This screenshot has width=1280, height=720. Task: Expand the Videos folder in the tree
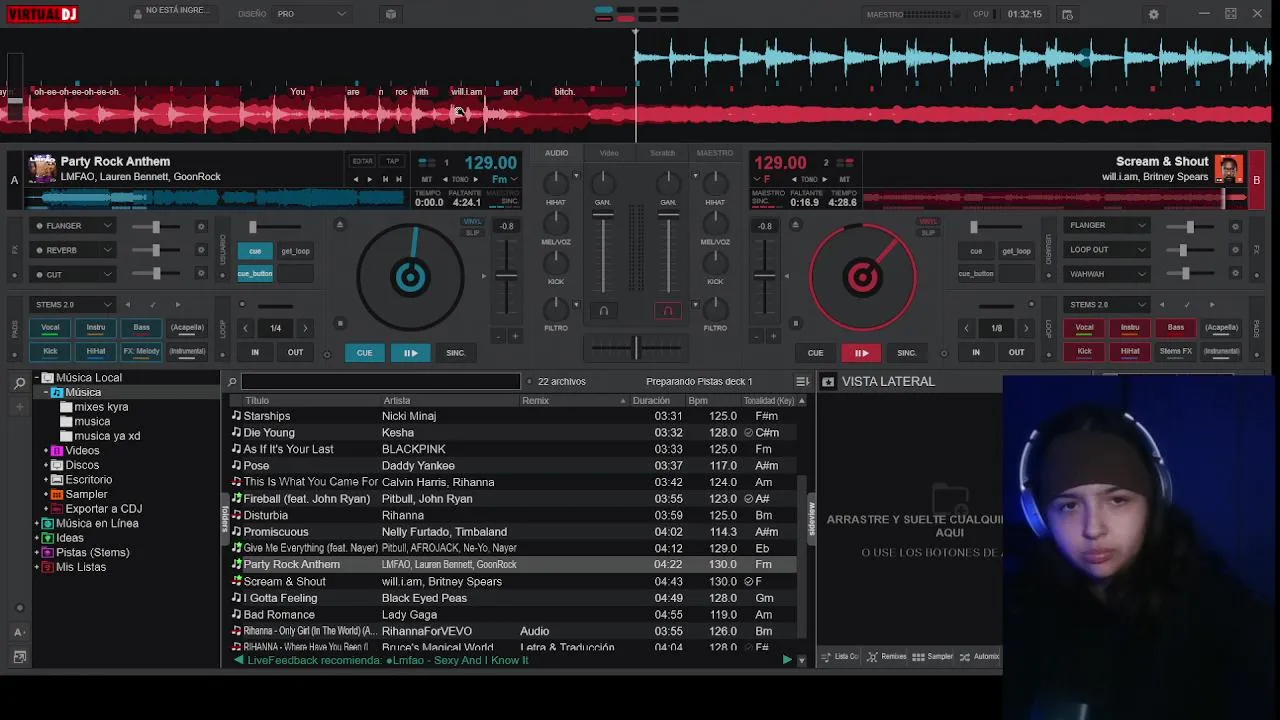(x=46, y=451)
